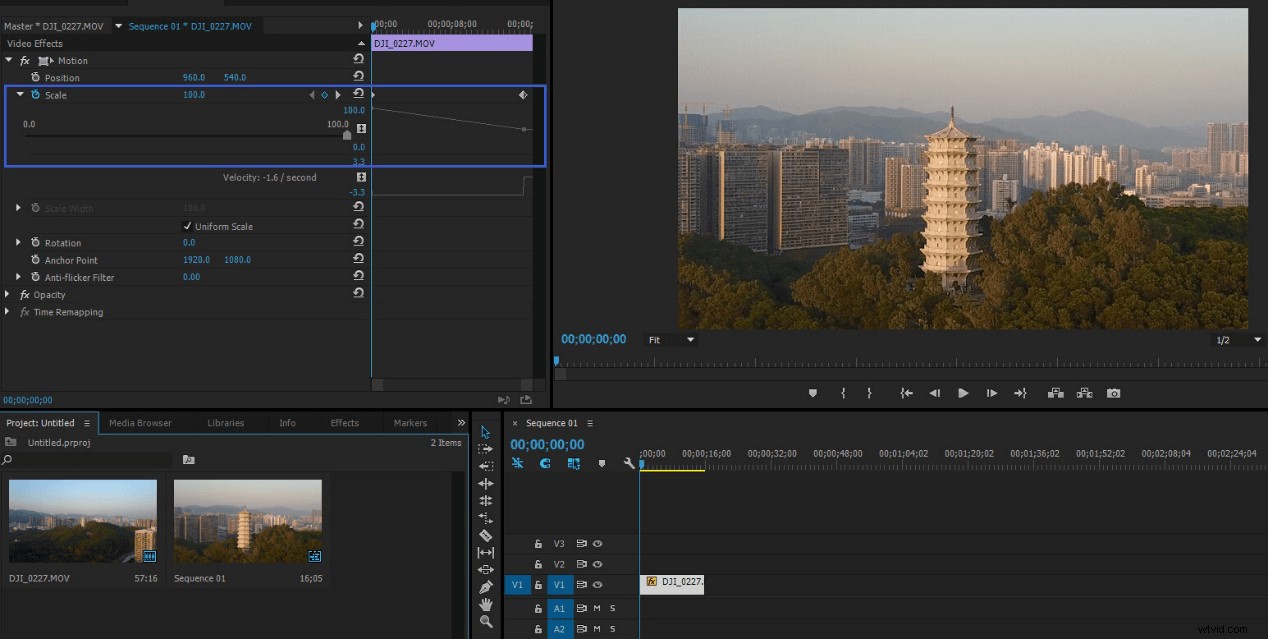Lock the V3 track

point(539,544)
